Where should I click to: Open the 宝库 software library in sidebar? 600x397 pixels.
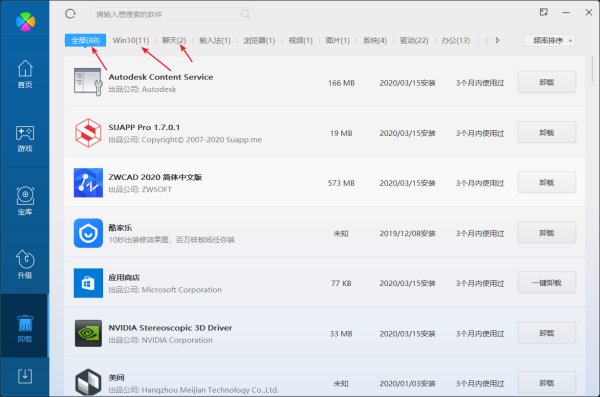tap(25, 201)
